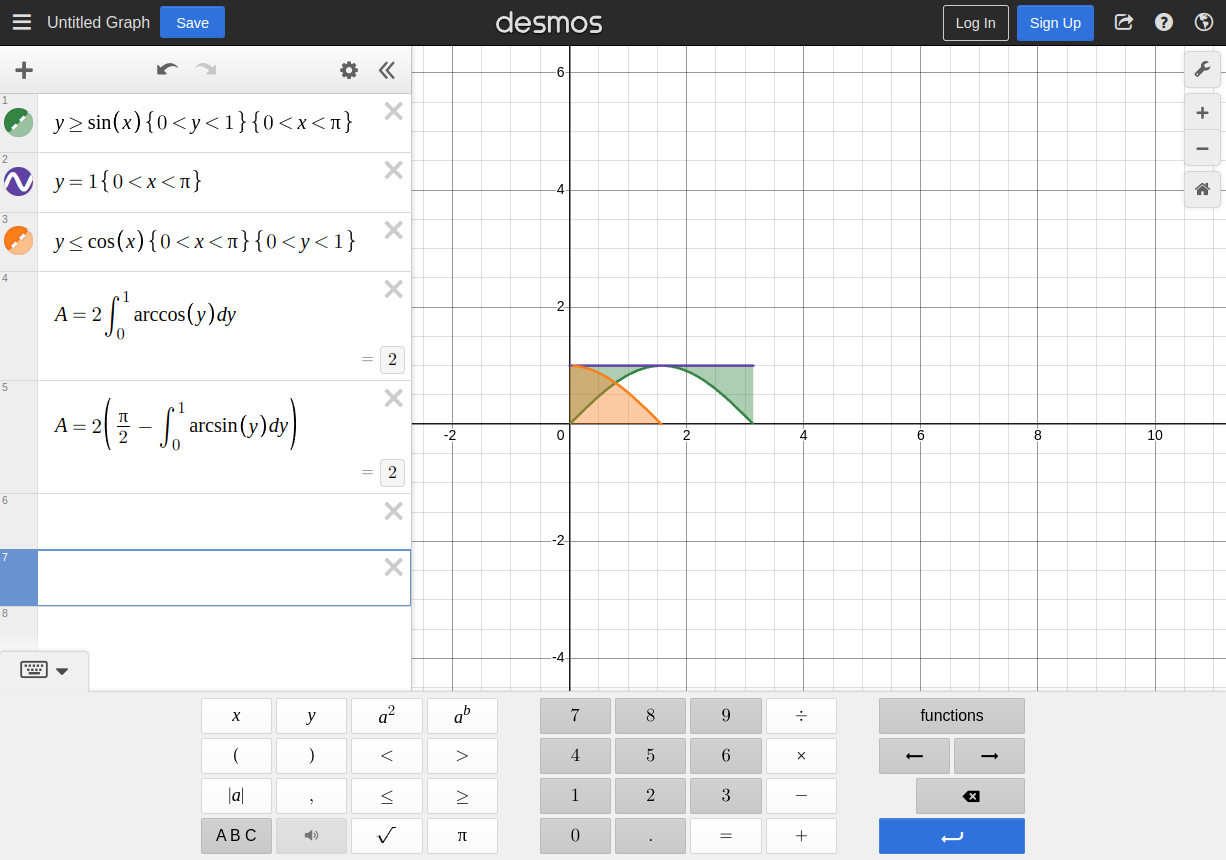This screenshot has height=860, width=1226.
Task: Undo the last expression edit
Action: point(167,69)
